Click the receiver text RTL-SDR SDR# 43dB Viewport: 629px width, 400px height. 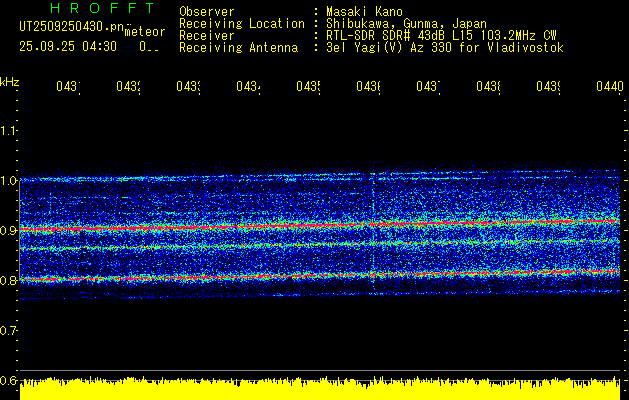[387, 36]
